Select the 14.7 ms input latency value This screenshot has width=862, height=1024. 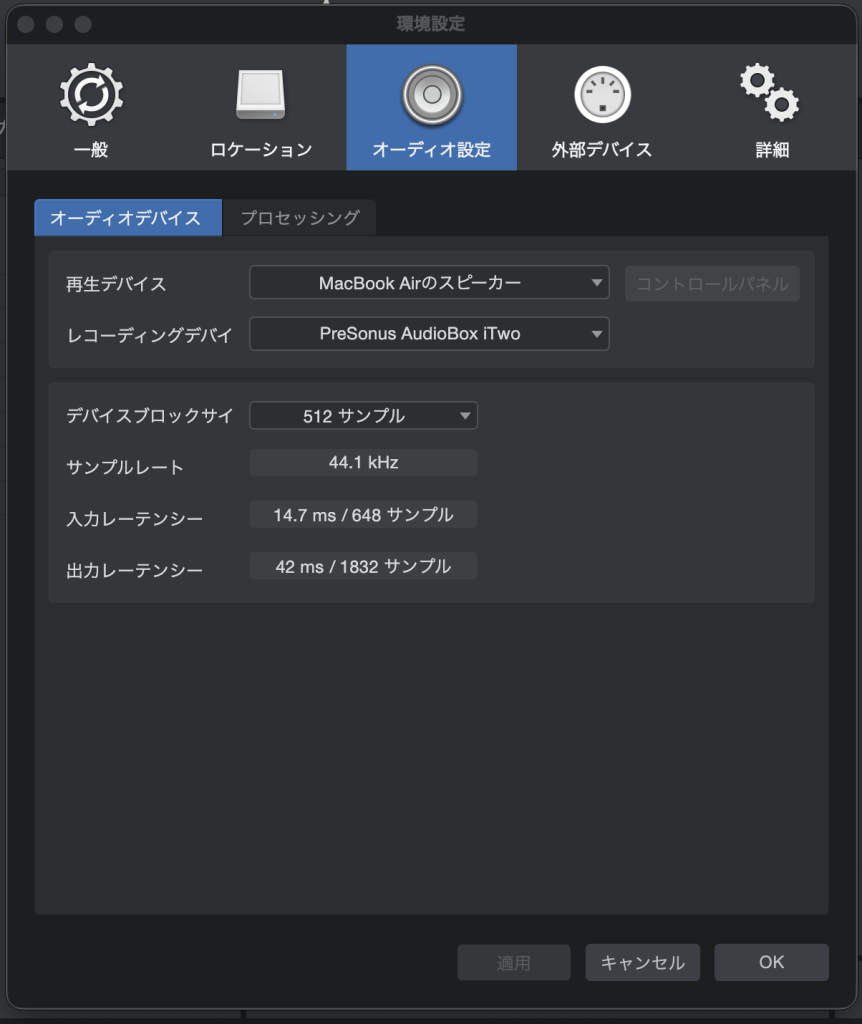[363, 515]
